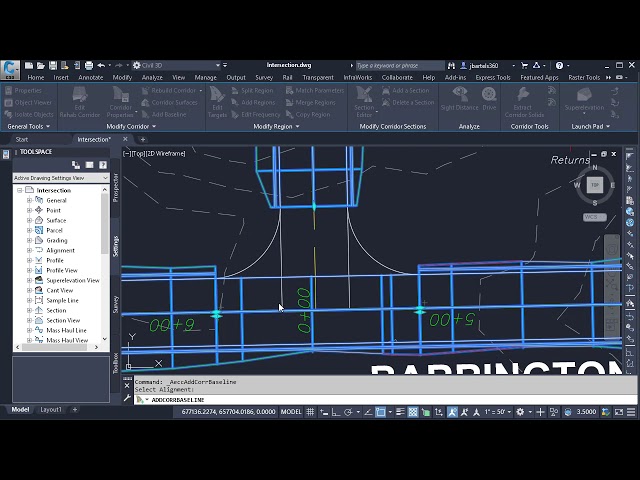Open the Autodesk App Store cart icon
The width and height of the screenshot is (640, 480).
[x=524, y=65]
